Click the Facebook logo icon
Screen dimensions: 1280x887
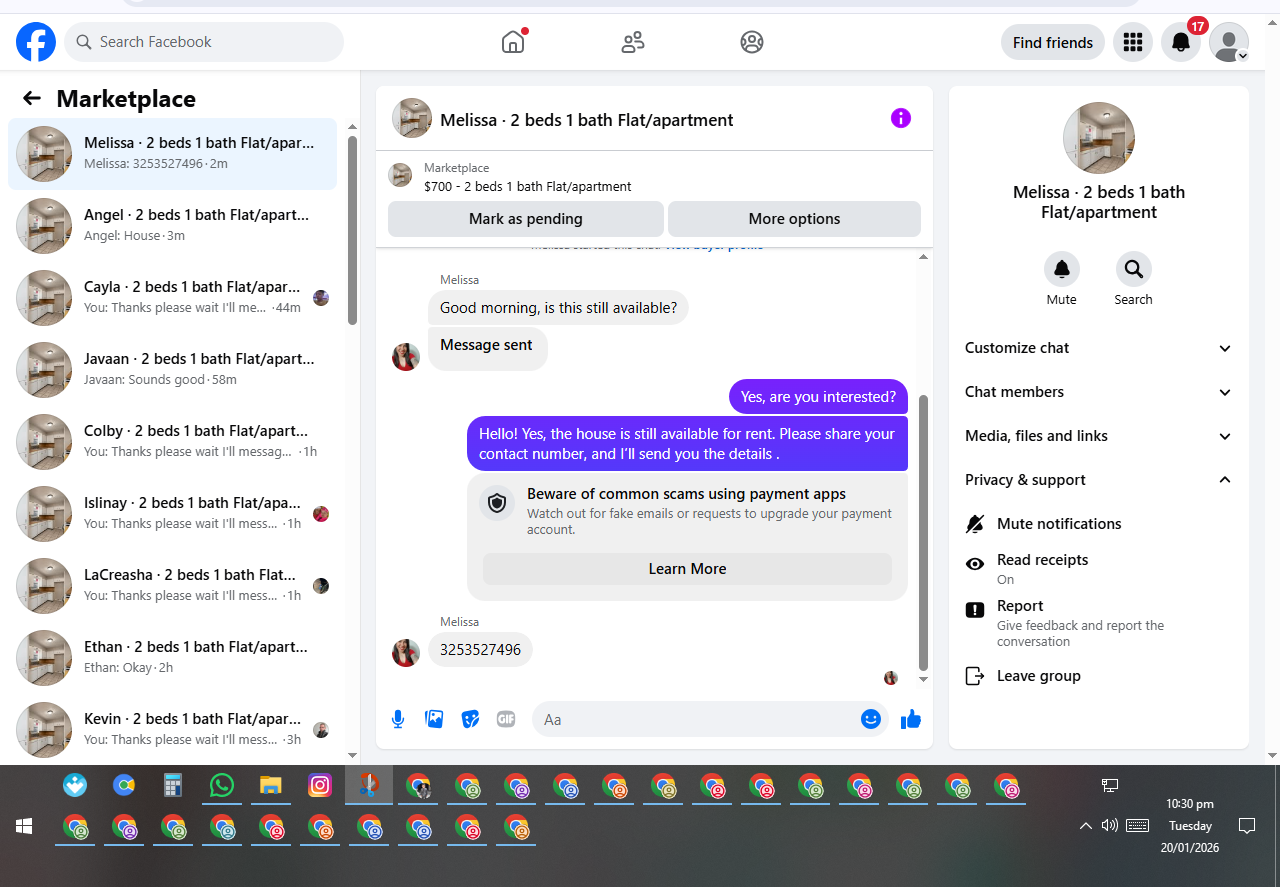[36, 42]
